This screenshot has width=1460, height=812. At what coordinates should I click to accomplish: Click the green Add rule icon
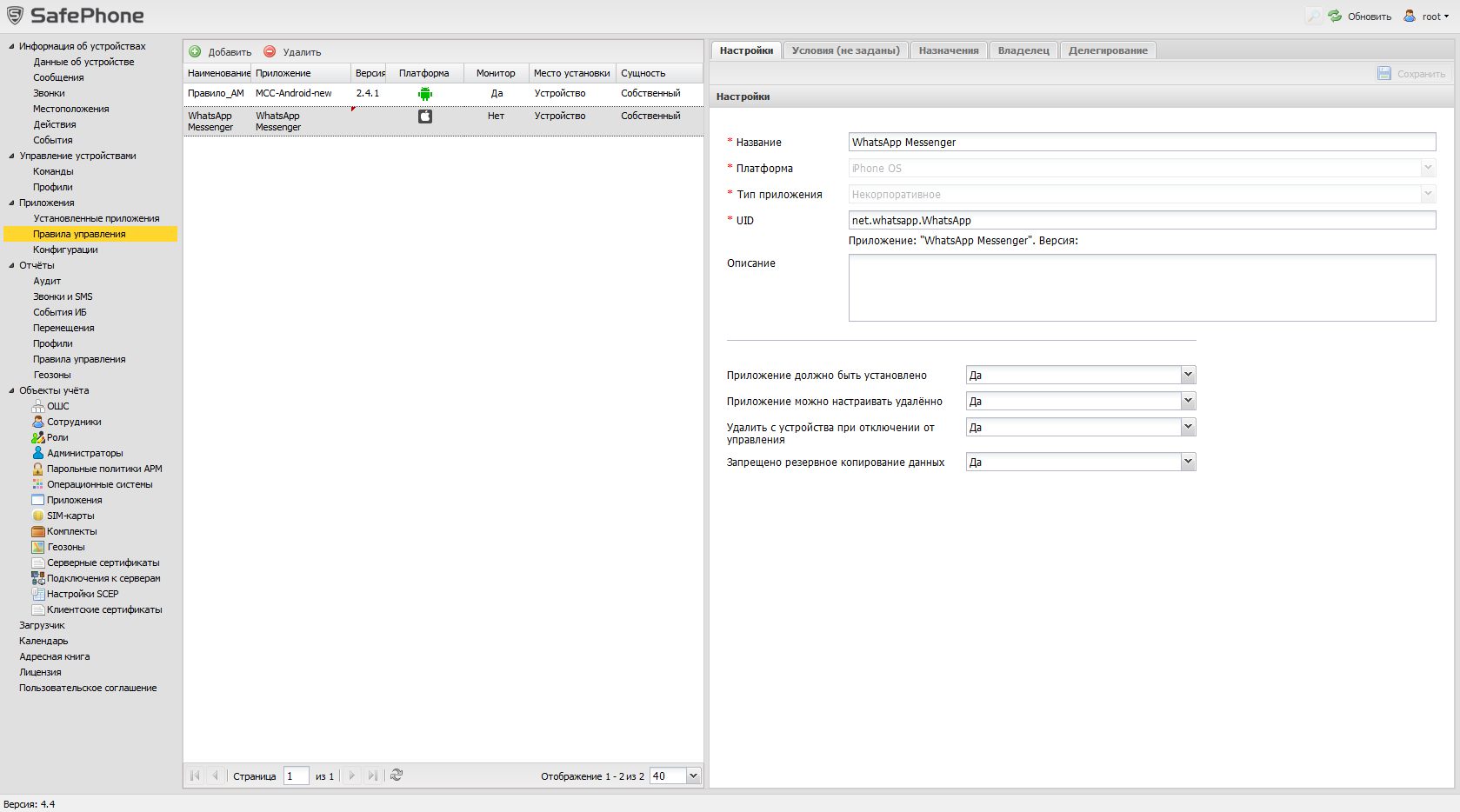(195, 51)
